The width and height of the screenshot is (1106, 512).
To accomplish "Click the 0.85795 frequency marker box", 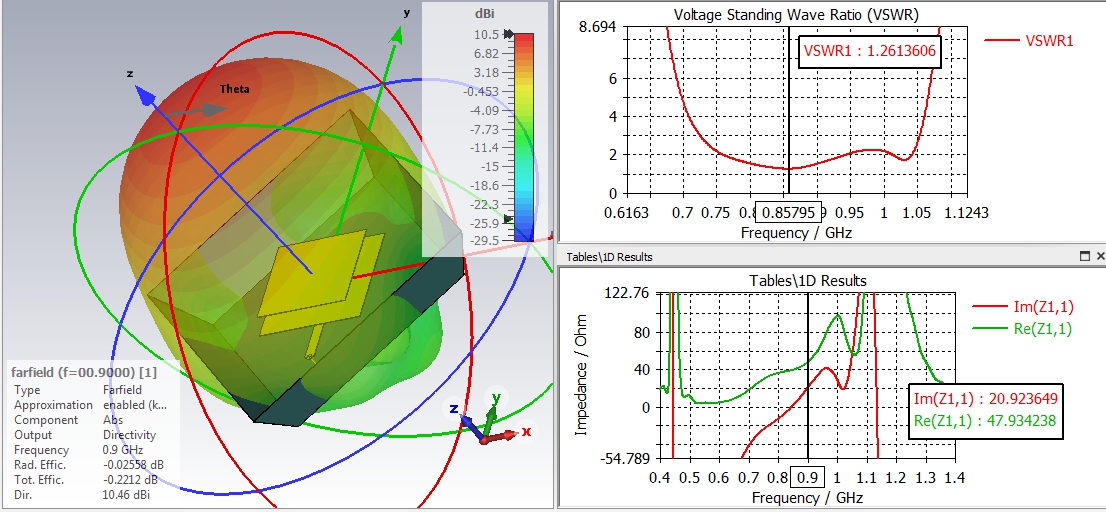I will click(789, 212).
